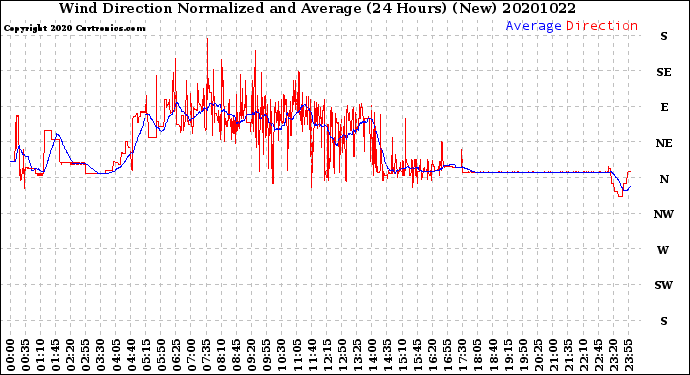The height and width of the screenshot is (375, 690).
Task: Click the 08:45 time axis label
Action: click(x=237, y=355)
